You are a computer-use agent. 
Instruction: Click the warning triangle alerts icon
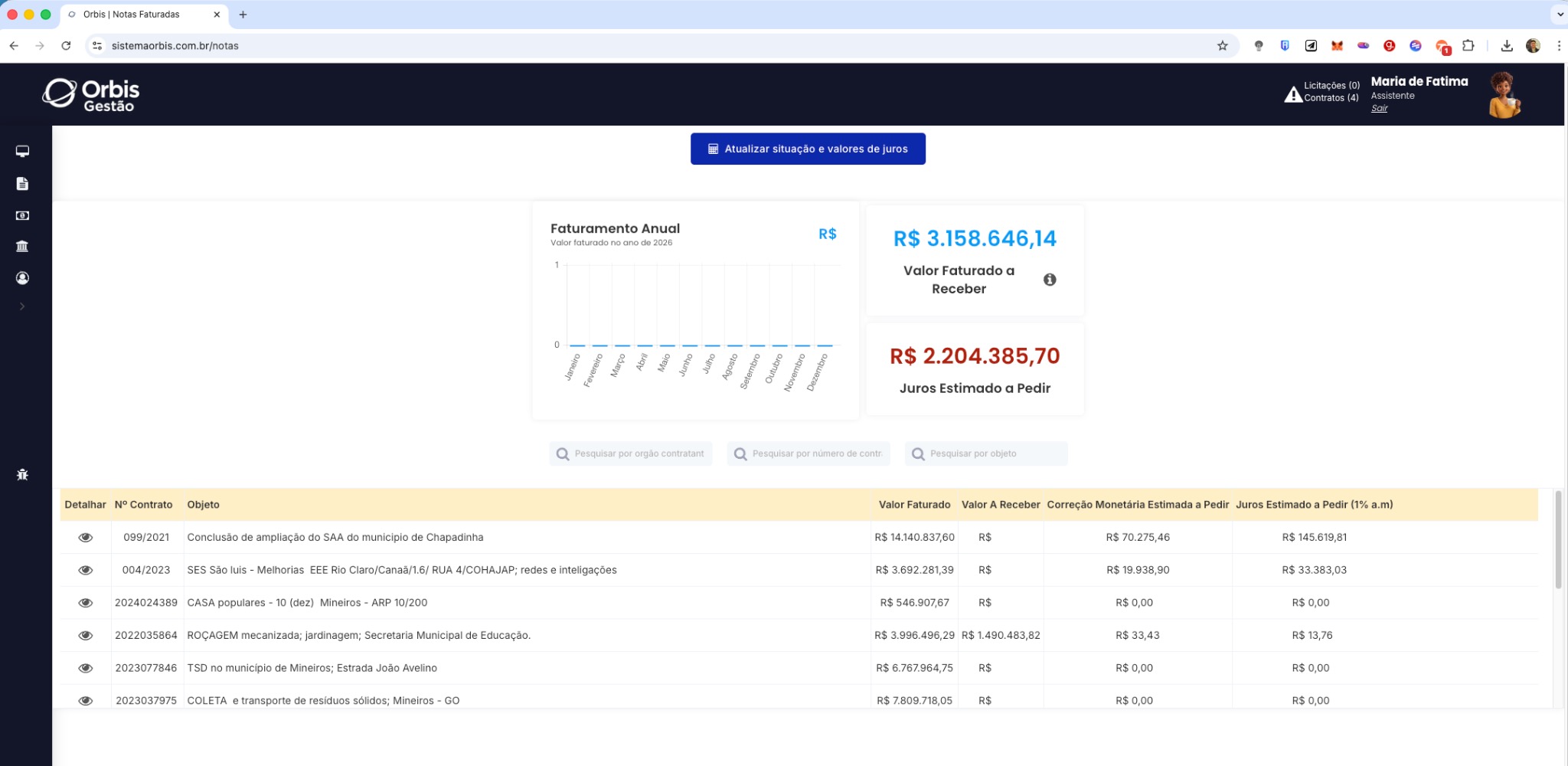(1292, 94)
